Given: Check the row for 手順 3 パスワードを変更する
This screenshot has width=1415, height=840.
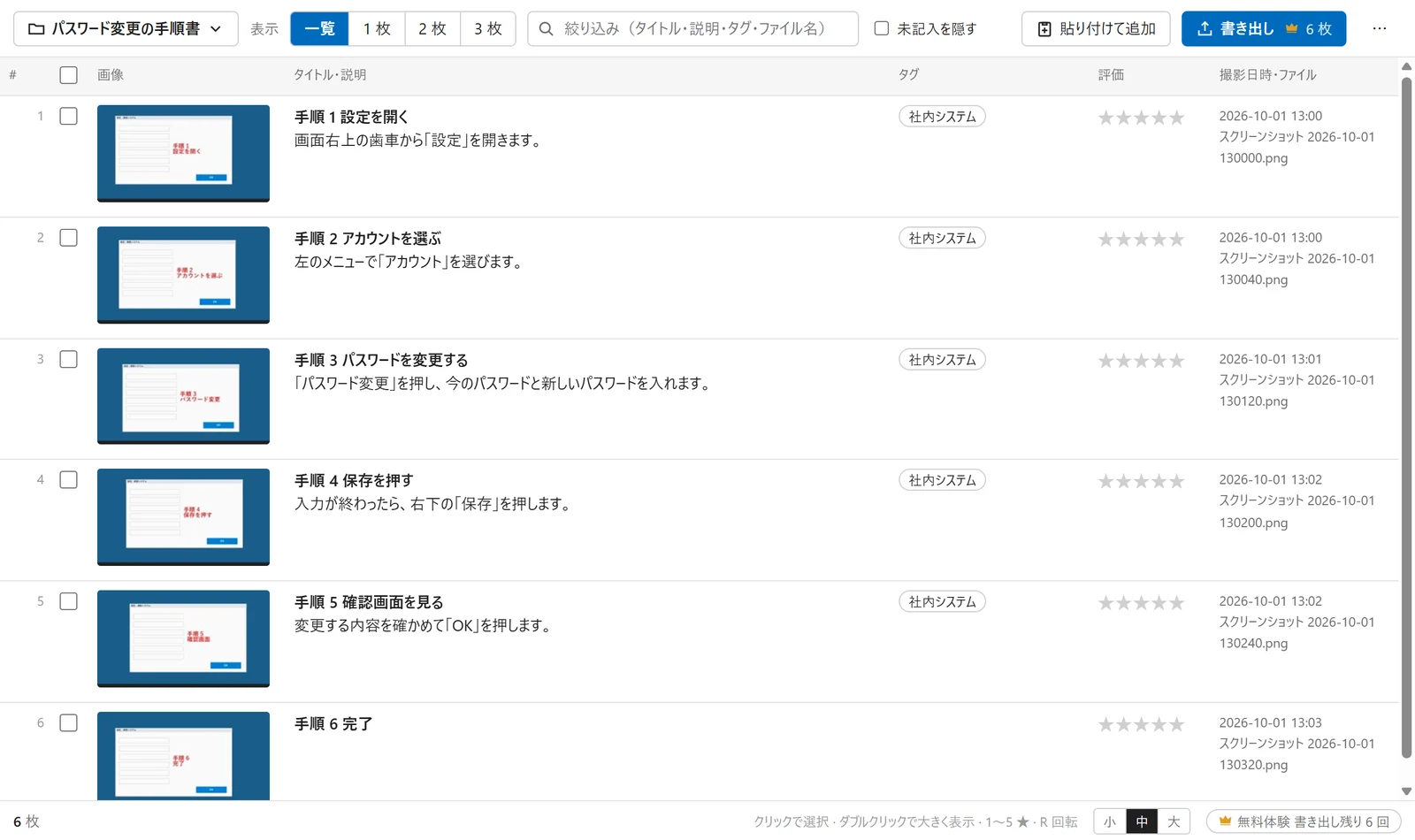Looking at the screenshot, I should [68, 359].
